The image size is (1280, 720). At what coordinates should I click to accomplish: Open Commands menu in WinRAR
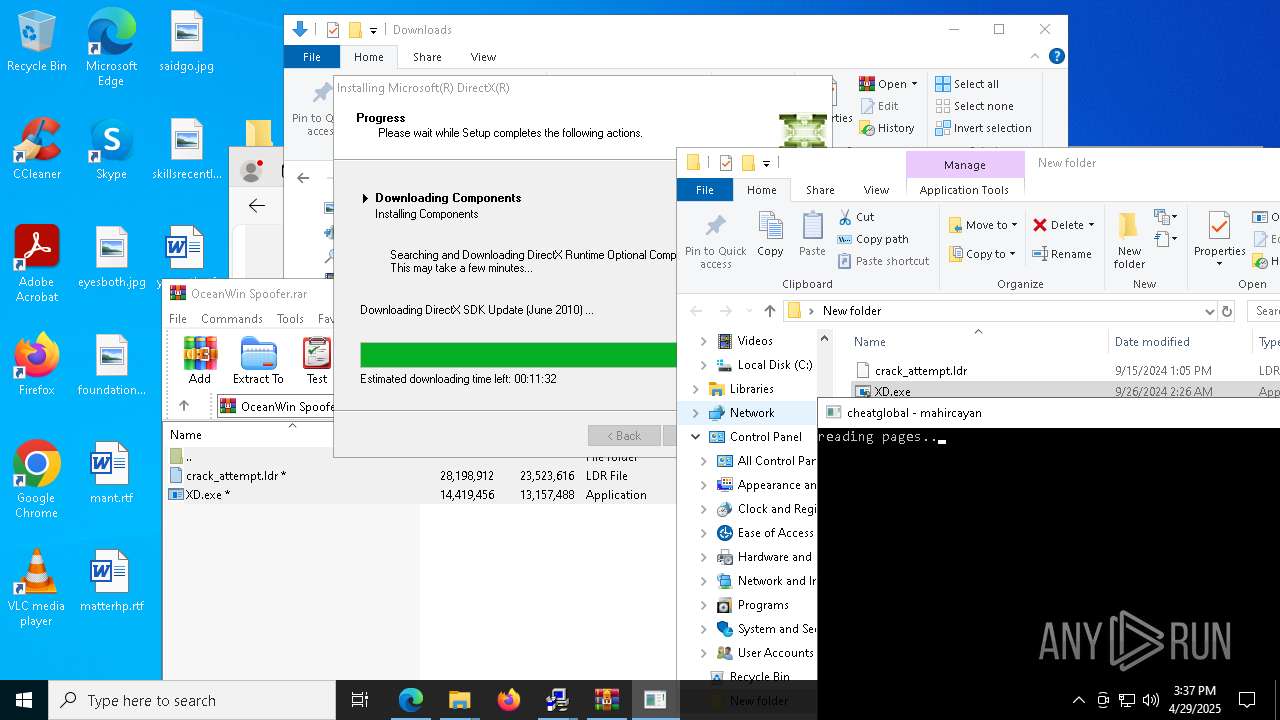point(232,319)
